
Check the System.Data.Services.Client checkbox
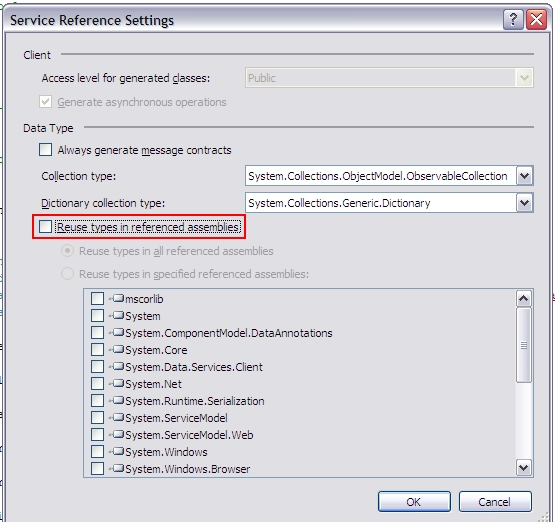click(97, 366)
